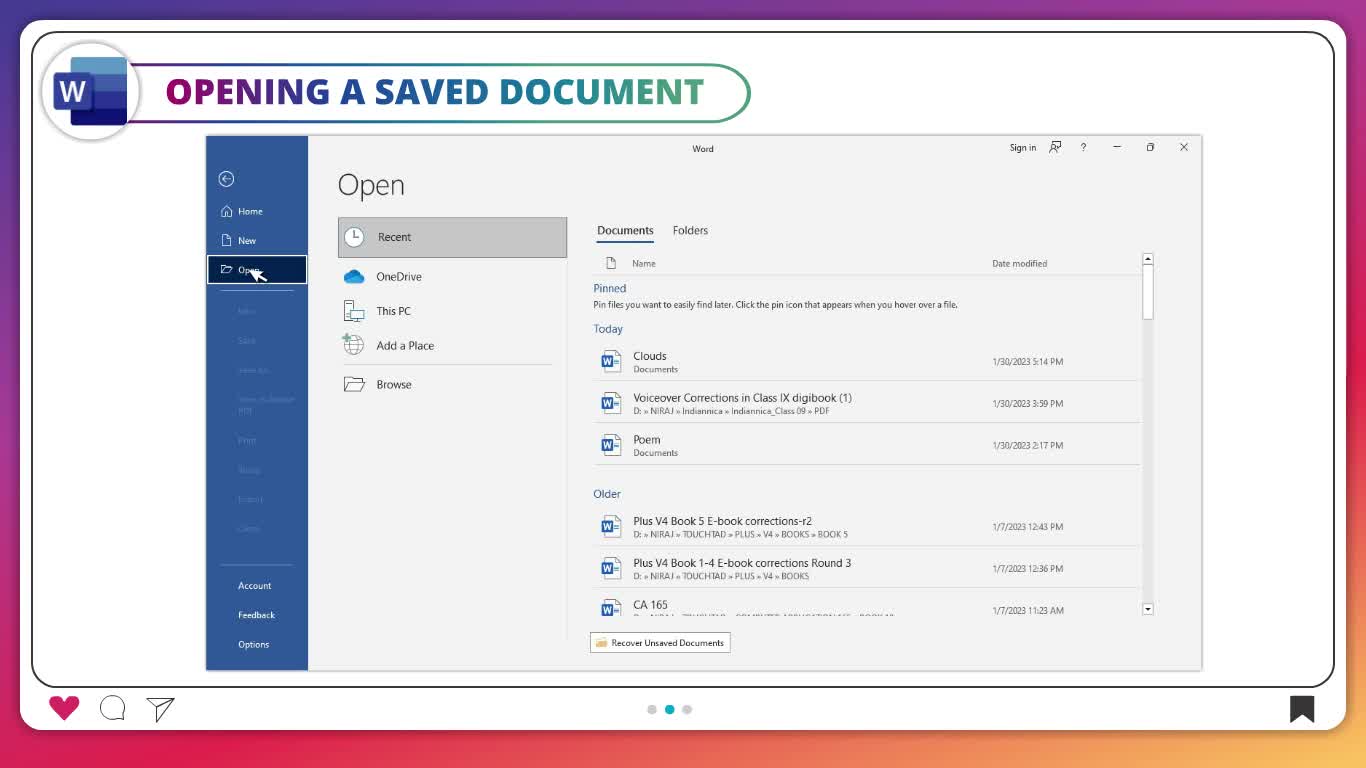
Task: Click the back arrow in Word backstage
Action: tap(226, 179)
